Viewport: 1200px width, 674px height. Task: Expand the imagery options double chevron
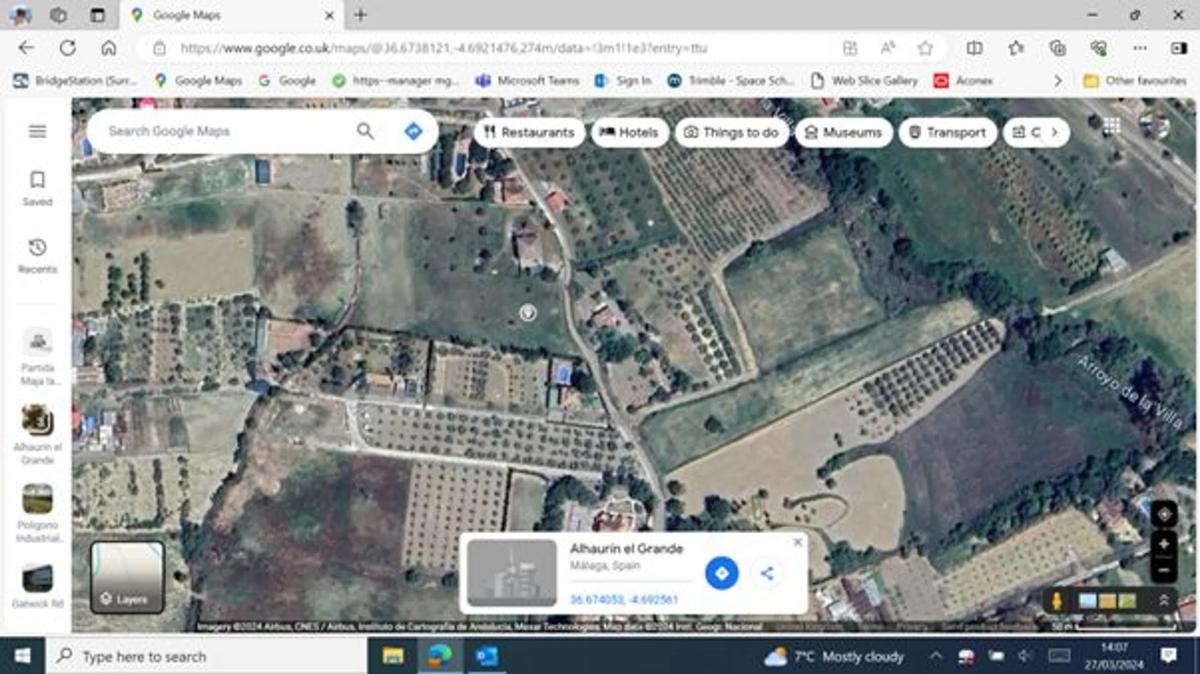tap(1163, 600)
